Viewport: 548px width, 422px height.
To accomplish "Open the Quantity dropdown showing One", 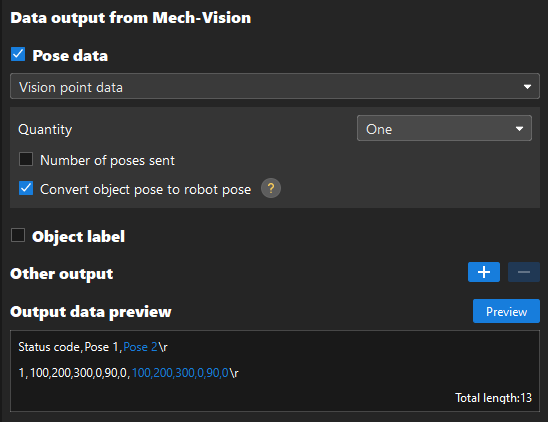I will coord(444,128).
